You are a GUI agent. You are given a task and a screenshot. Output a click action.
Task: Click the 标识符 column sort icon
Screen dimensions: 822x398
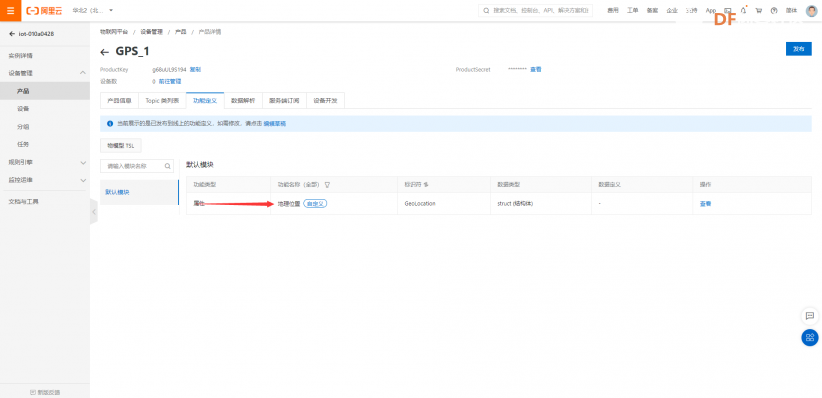pyautogui.click(x=426, y=185)
